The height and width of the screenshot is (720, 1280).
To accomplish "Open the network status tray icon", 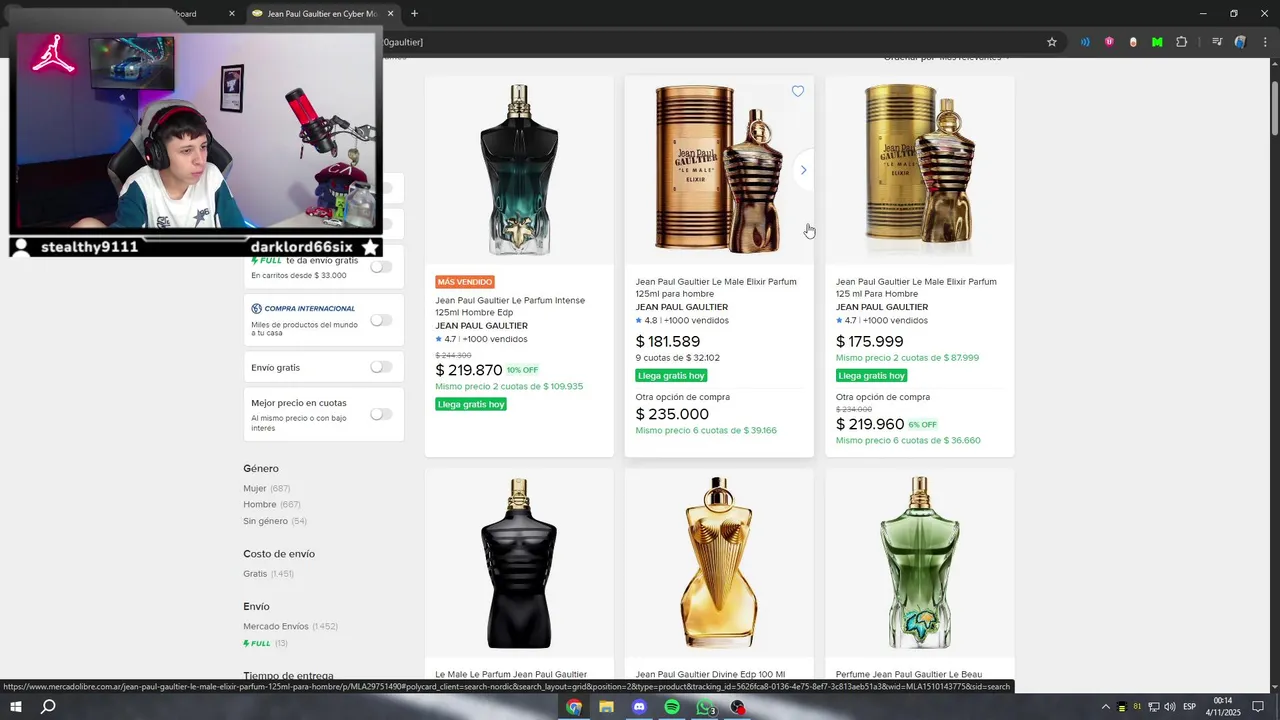I will point(1153,707).
